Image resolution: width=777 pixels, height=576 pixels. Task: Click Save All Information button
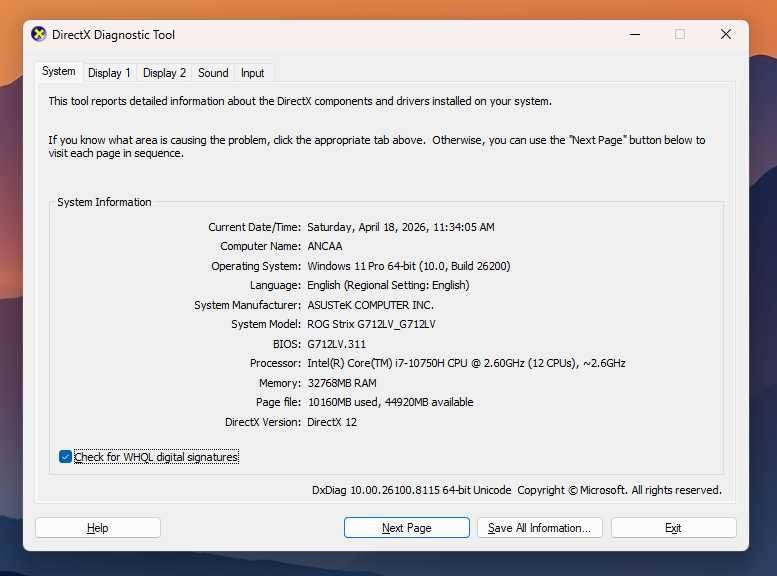pyautogui.click(x=540, y=528)
